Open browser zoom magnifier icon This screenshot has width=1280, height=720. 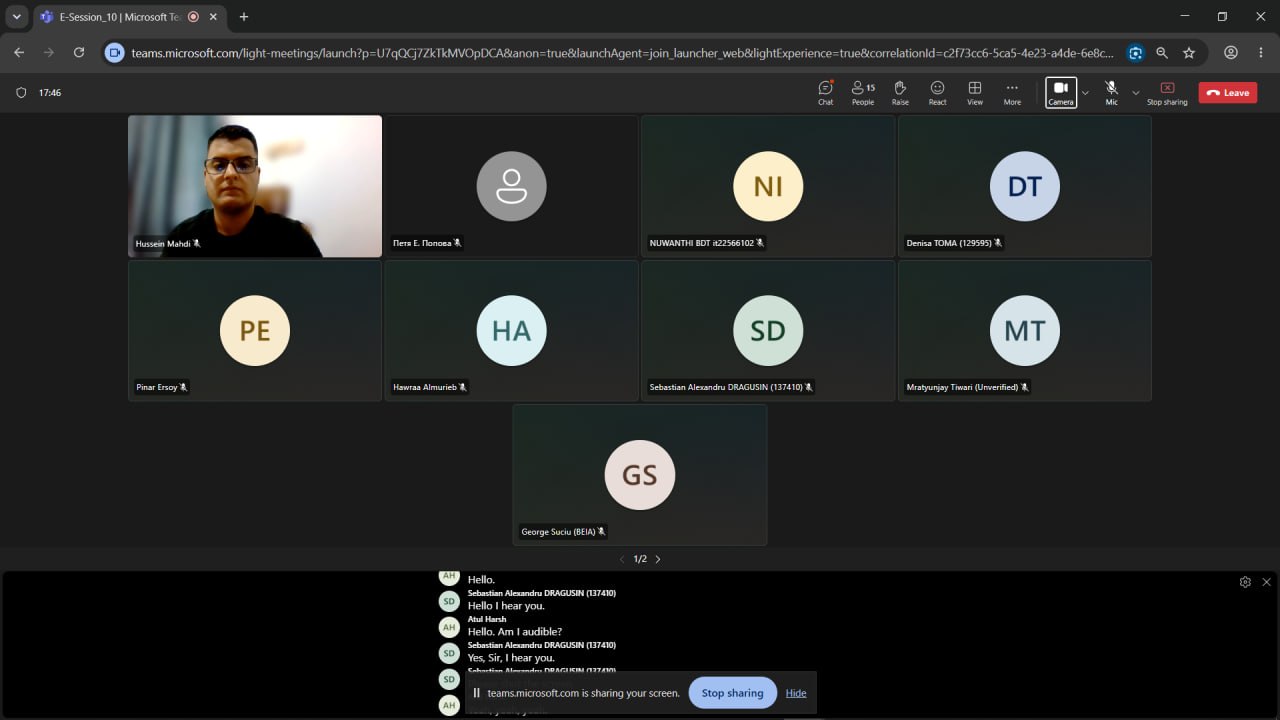[x=1162, y=53]
